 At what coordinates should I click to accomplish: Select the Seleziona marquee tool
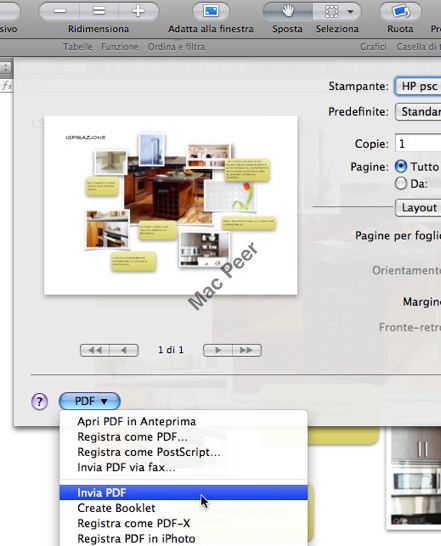(x=332, y=11)
